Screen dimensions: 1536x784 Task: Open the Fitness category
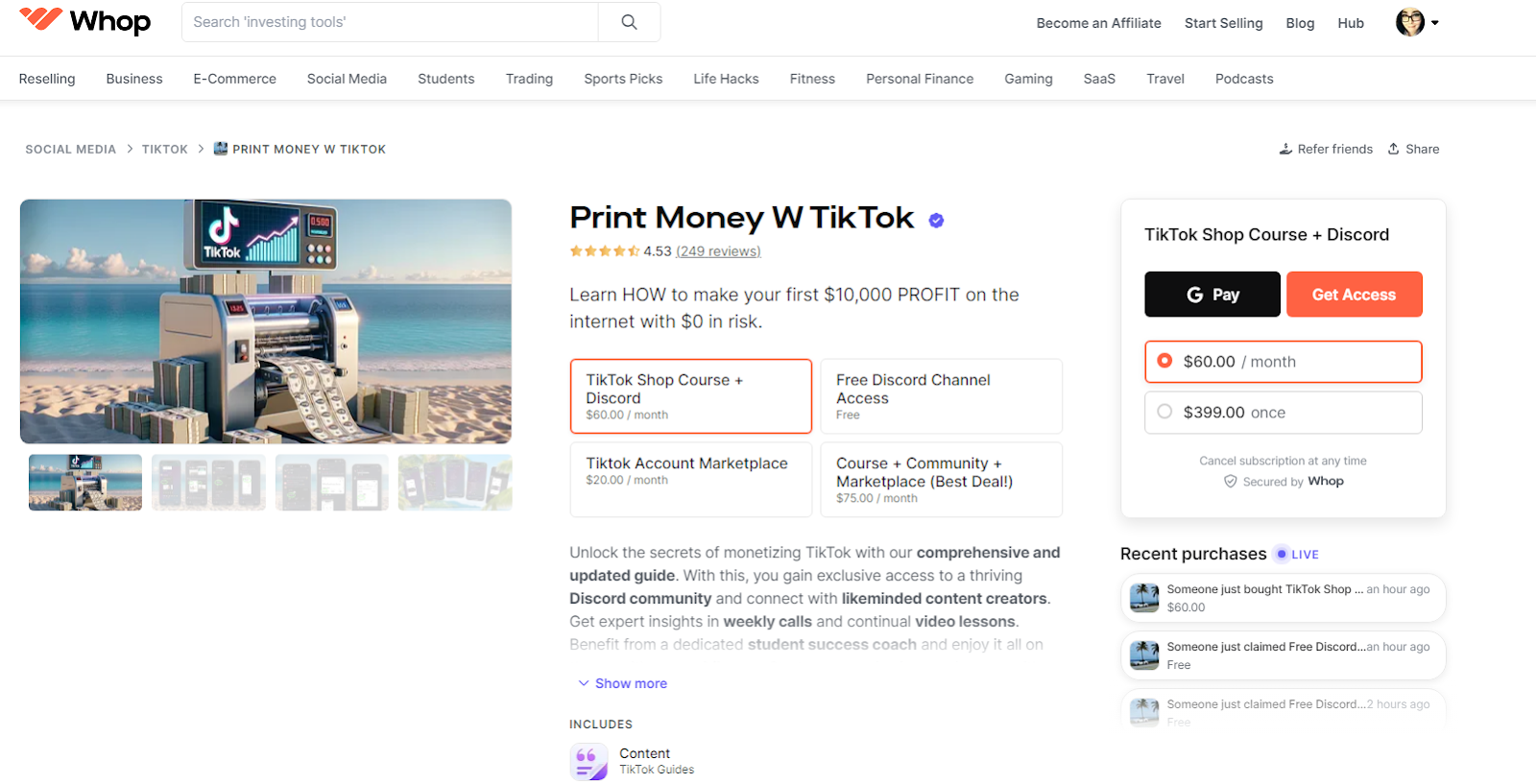pyautogui.click(x=812, y=79)
